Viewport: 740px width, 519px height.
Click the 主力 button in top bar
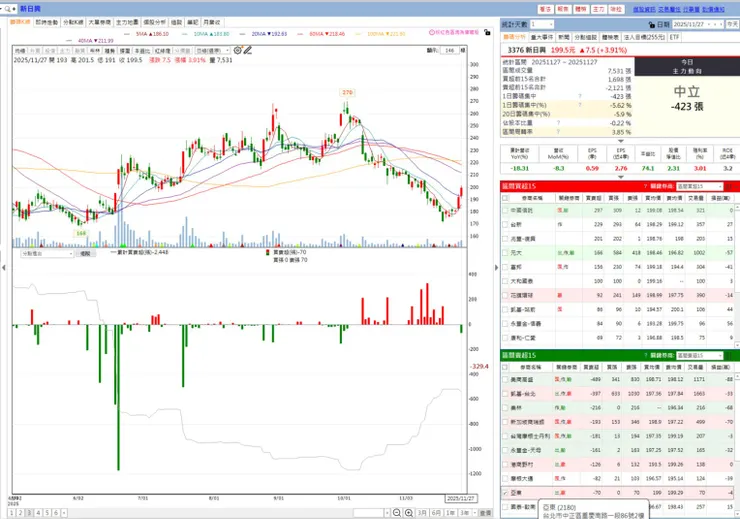pos(598,9)
